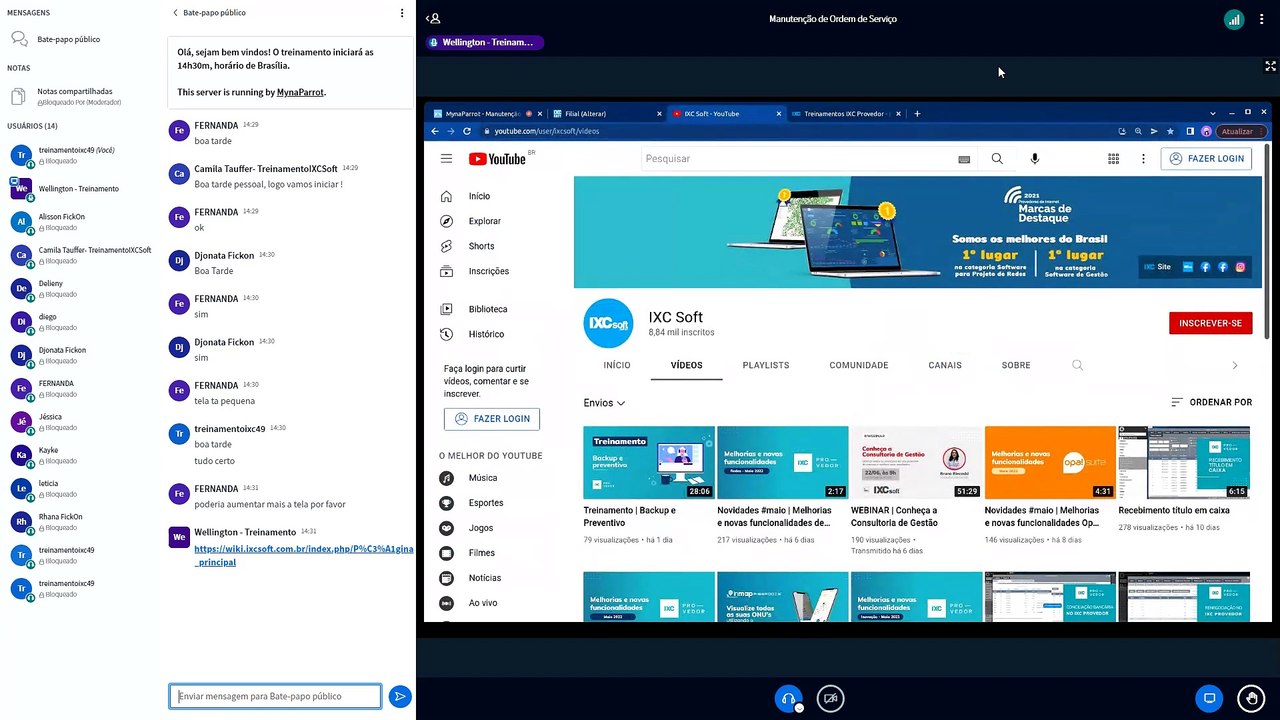Open Bate-papo público in the Mensagens list
This screenshot has width=1280, height=720.
[69, 39]
